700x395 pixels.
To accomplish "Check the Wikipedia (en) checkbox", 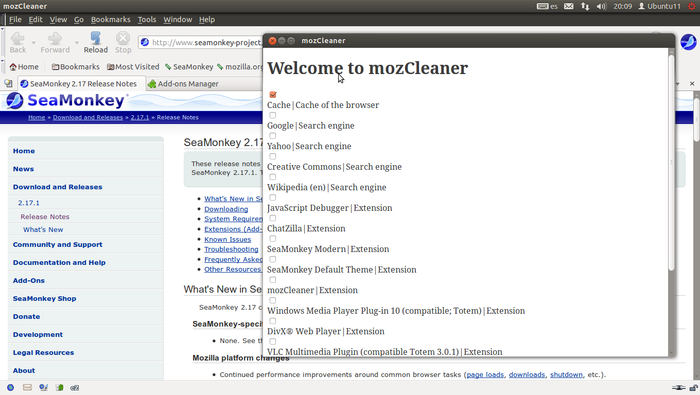I will tap(273, 177).
